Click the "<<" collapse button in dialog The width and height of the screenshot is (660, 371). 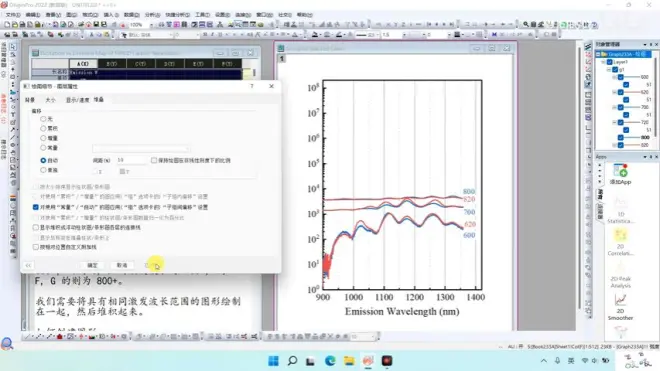[x=28, y=265]
